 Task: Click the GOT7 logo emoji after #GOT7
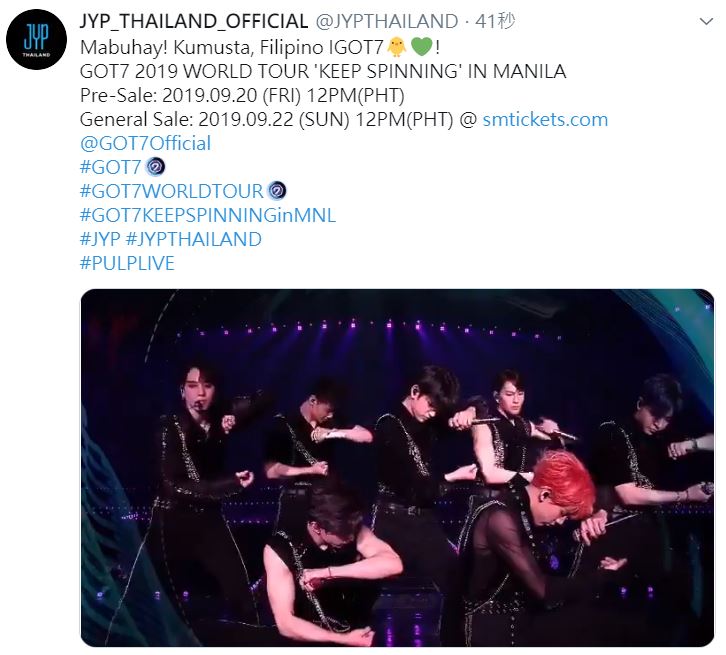tap(155, 167)
